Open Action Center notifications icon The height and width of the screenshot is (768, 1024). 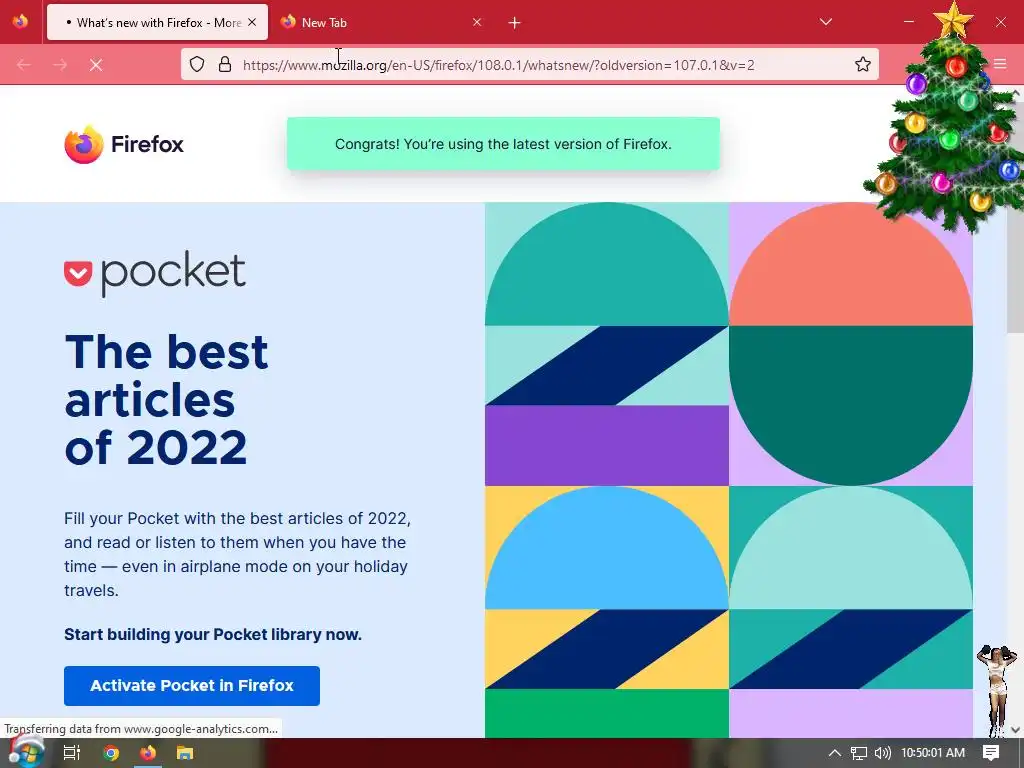click(x=991, y=753)
